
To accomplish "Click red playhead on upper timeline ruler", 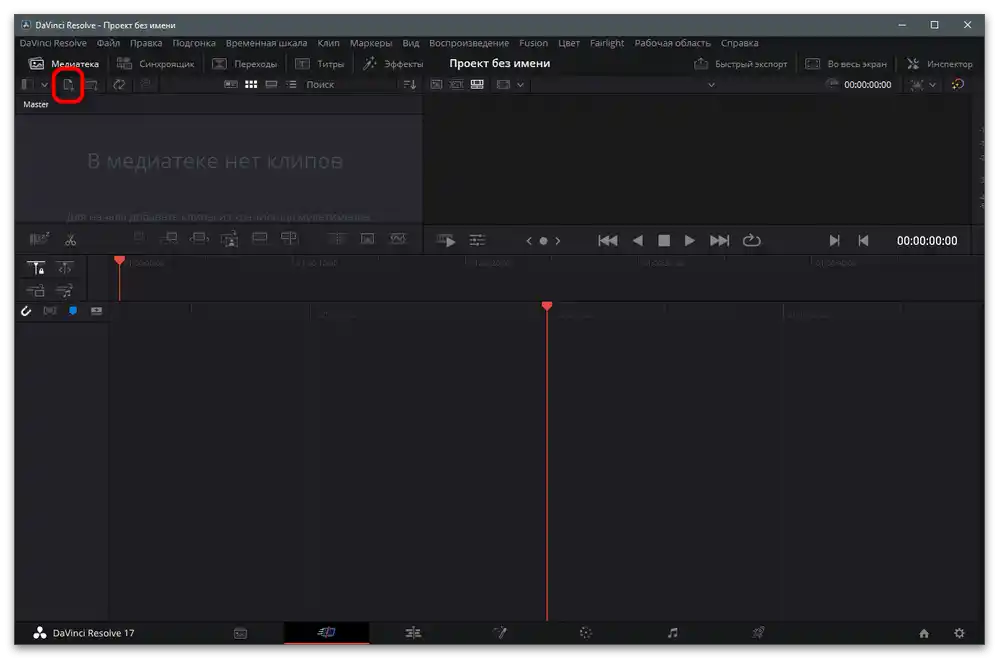I will click(120, 261).
